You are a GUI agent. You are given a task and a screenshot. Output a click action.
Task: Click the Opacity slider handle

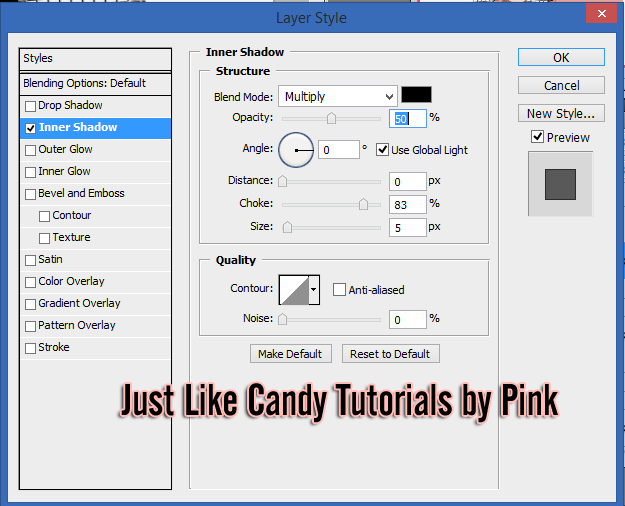point(331,118)
